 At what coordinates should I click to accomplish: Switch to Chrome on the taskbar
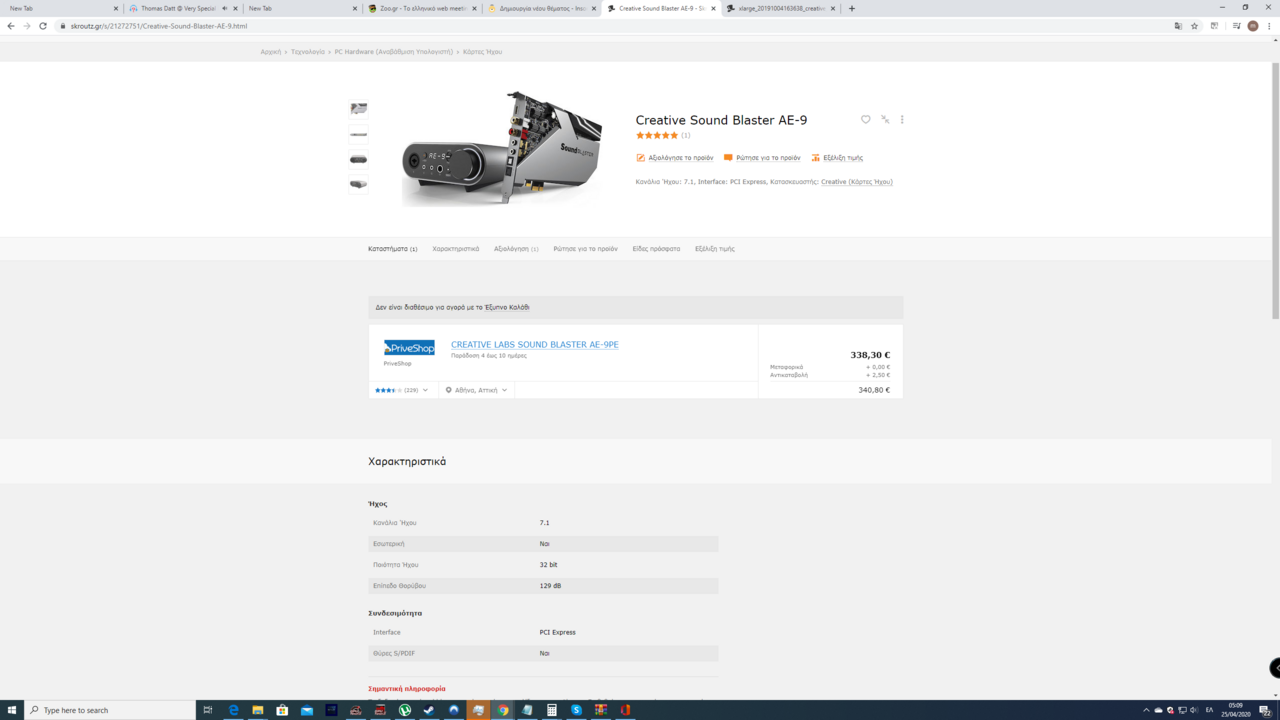click(x=503, y=710)
